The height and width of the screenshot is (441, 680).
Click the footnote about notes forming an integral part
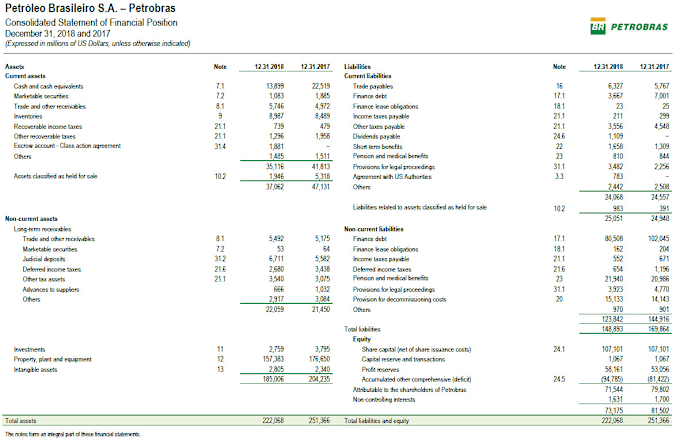[73, 434]
